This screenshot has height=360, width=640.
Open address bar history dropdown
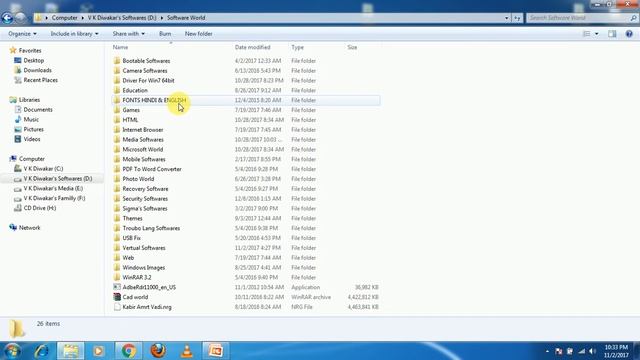pos(507,18)
